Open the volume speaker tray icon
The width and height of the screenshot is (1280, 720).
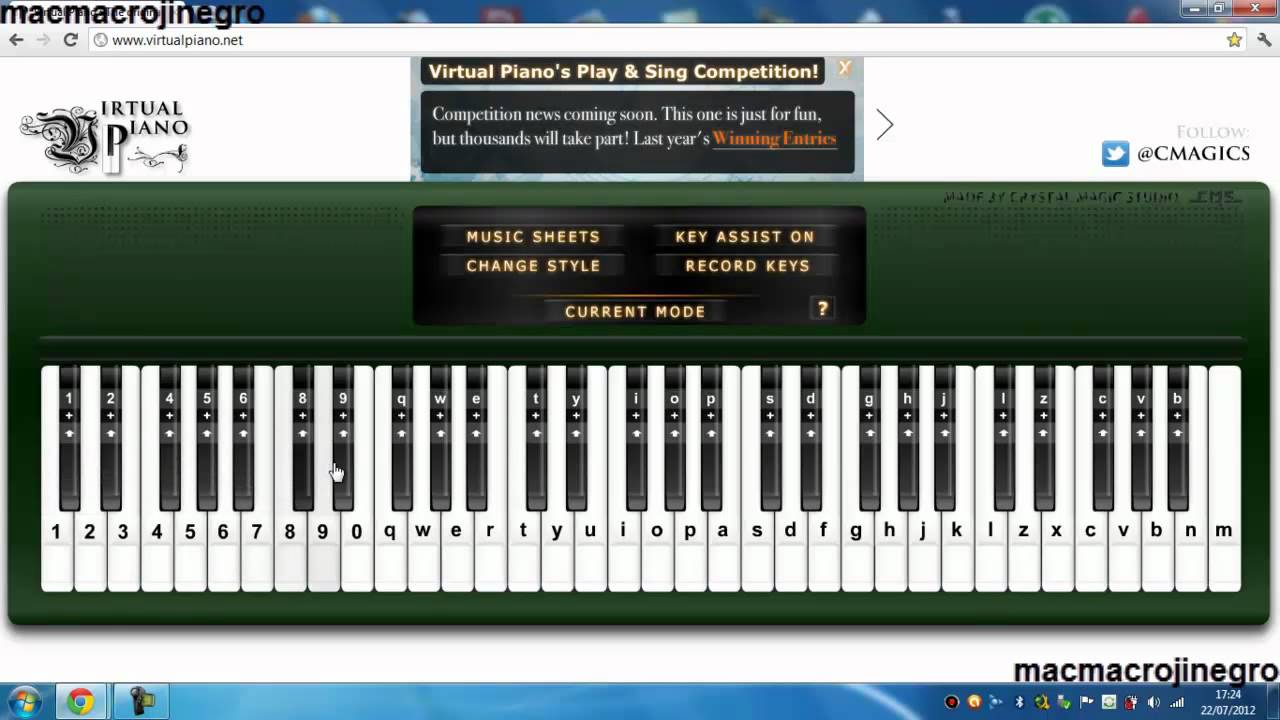pyautogui.click(x=1153, y=702)
